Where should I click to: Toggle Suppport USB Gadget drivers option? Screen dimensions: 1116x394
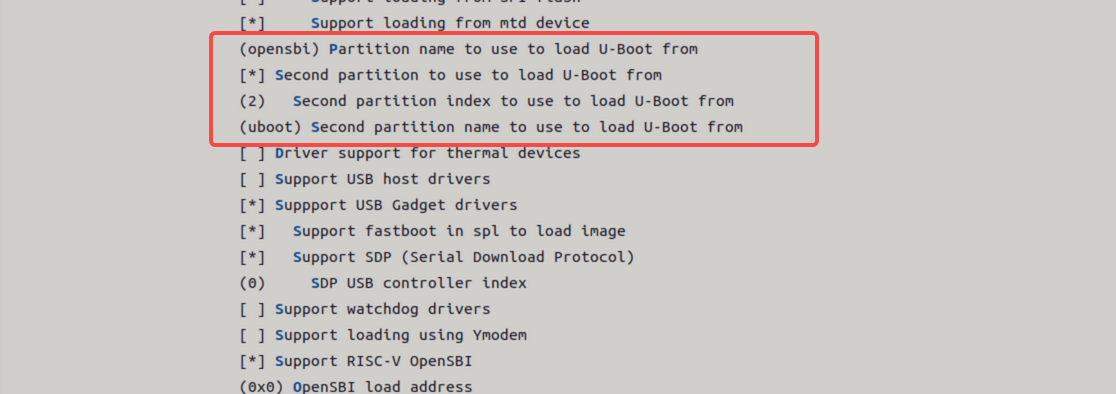pyautogui.click(x=378, y=206)
